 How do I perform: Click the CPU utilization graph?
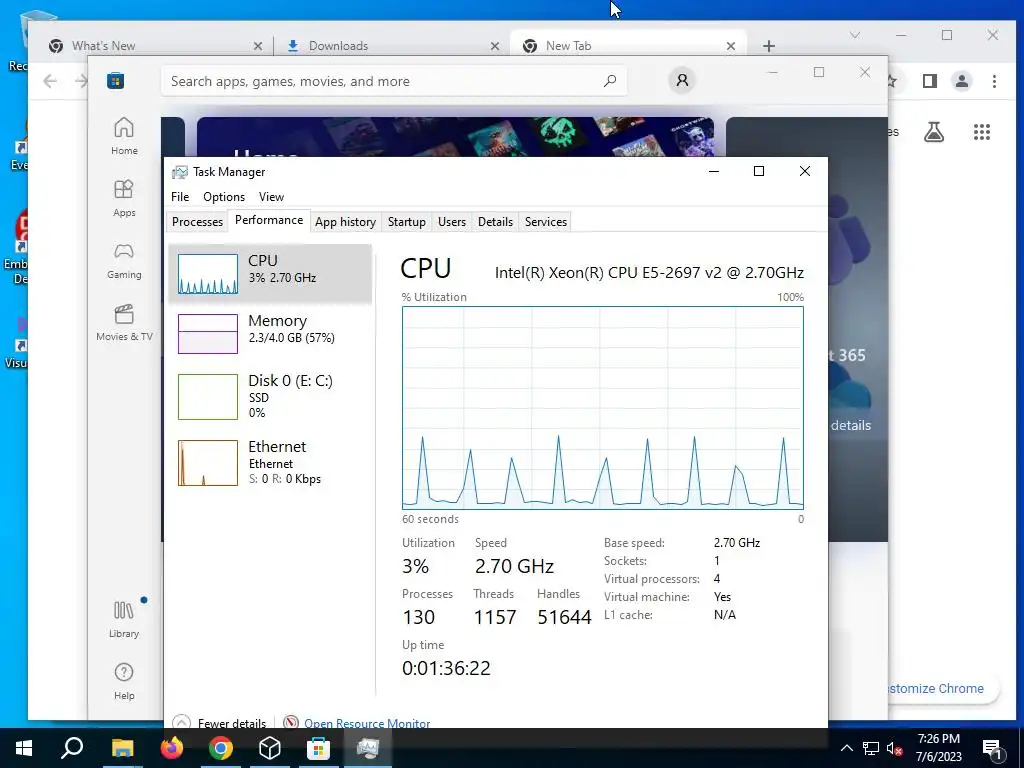603,408
